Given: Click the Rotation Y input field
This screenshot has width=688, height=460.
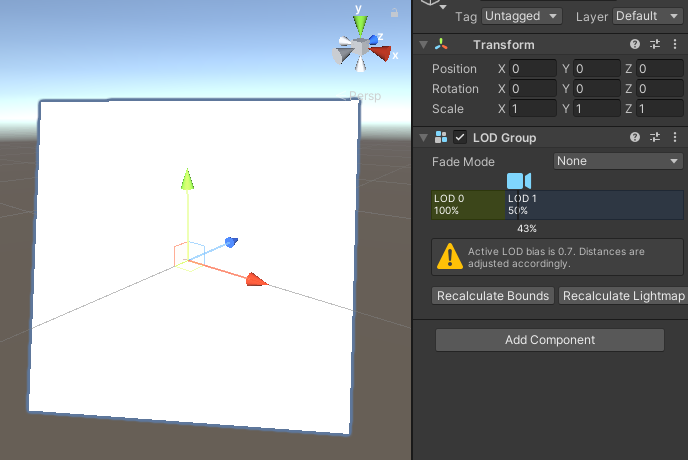Looking at the screenshot, I should (x=597, y=89).
